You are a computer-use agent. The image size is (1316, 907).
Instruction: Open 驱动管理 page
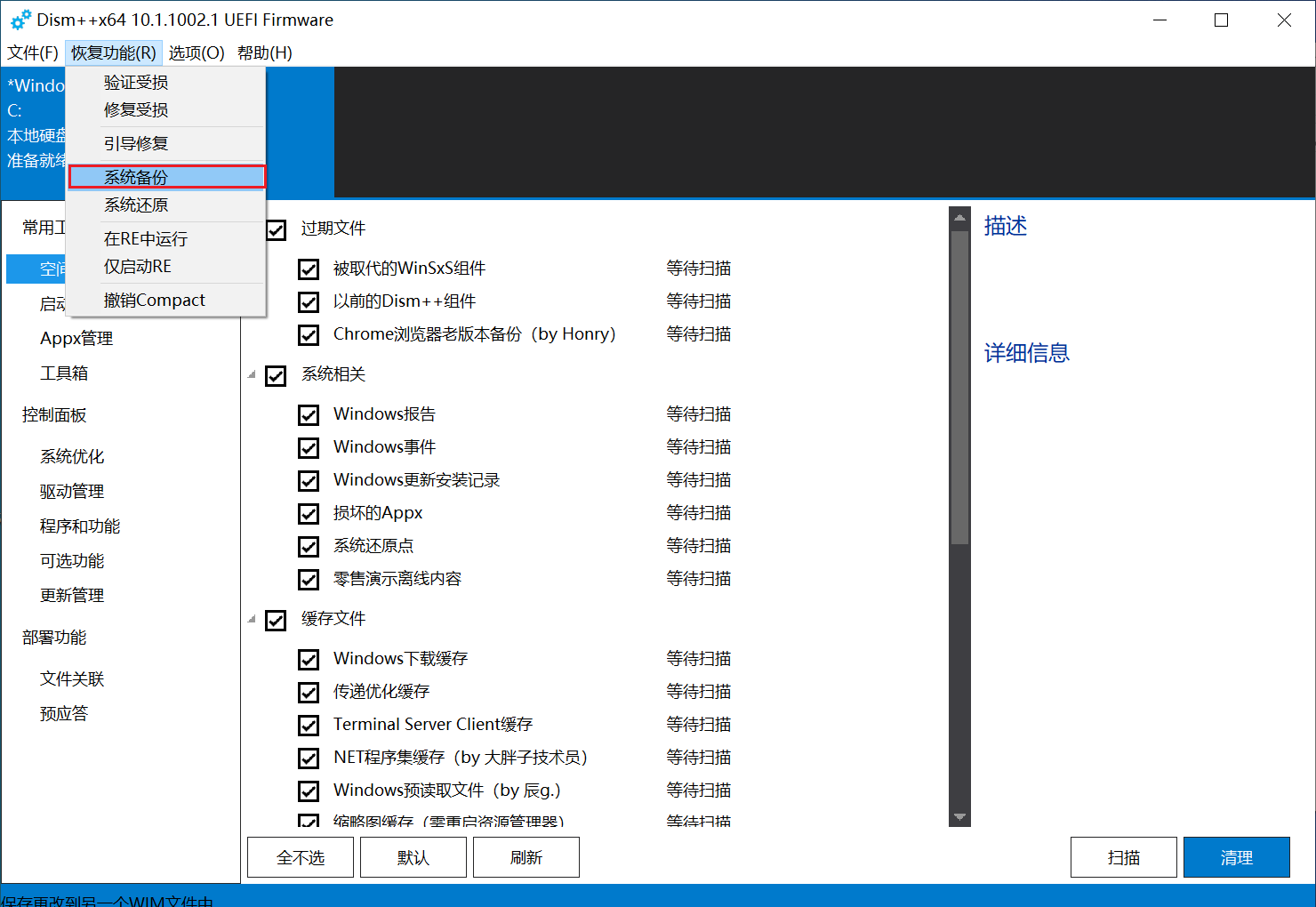click(72, 491)
